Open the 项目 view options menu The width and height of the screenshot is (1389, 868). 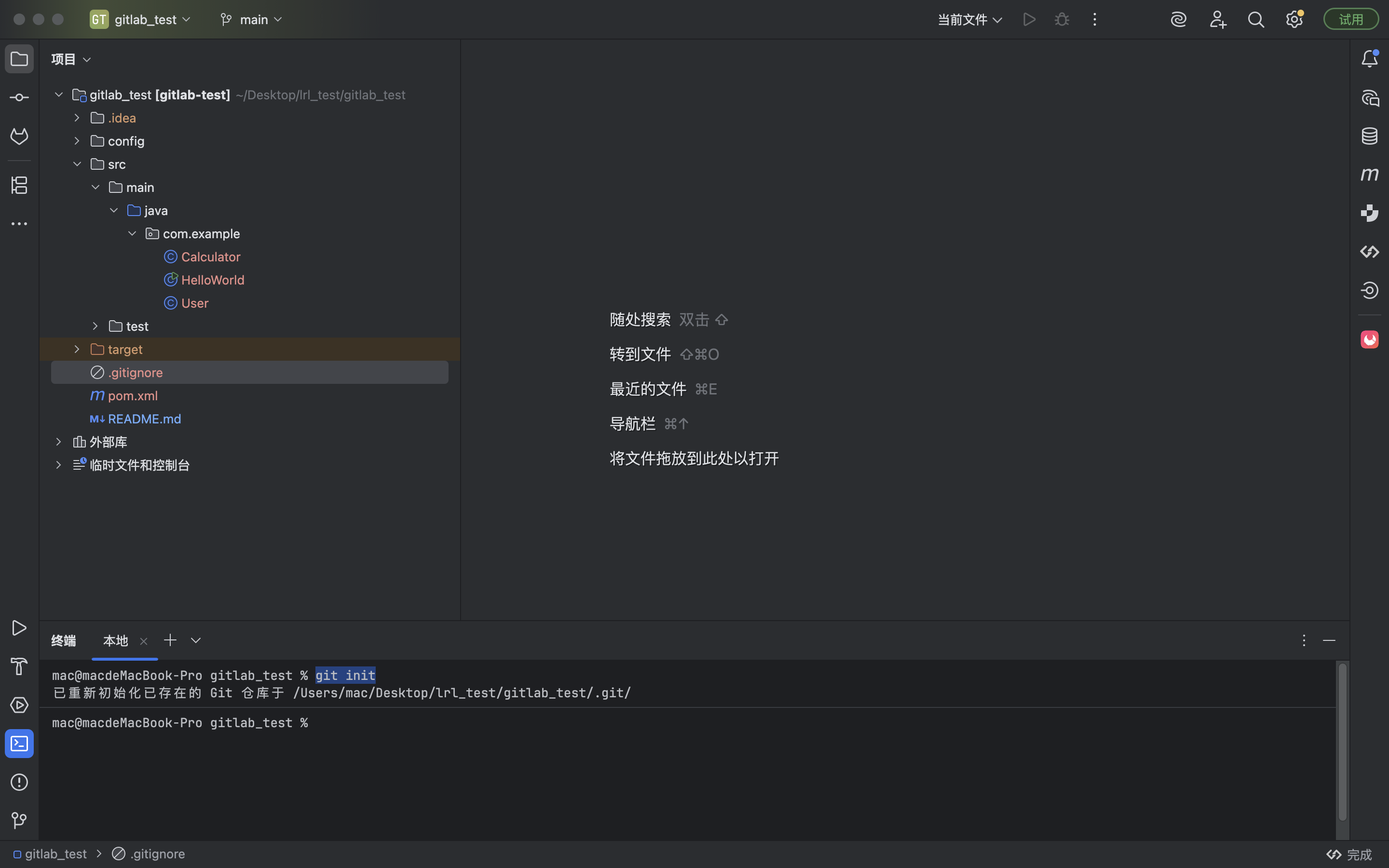(x=87, y=58)
